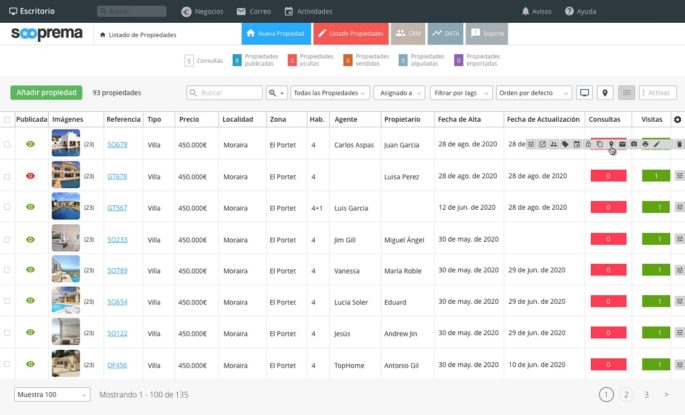Check the box for SO678 row

coord(8,145)
